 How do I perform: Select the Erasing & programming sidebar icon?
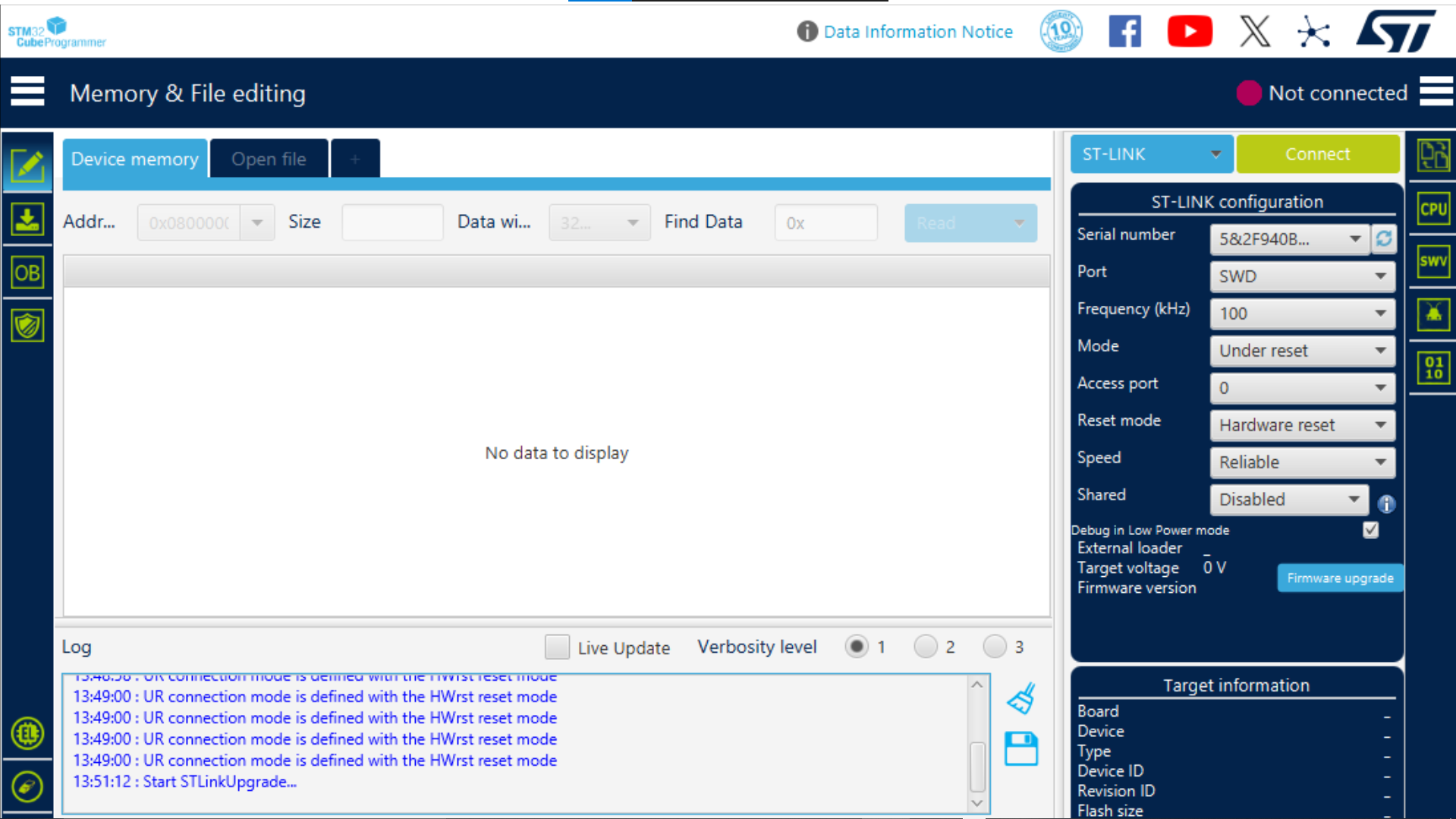(28, 220)
